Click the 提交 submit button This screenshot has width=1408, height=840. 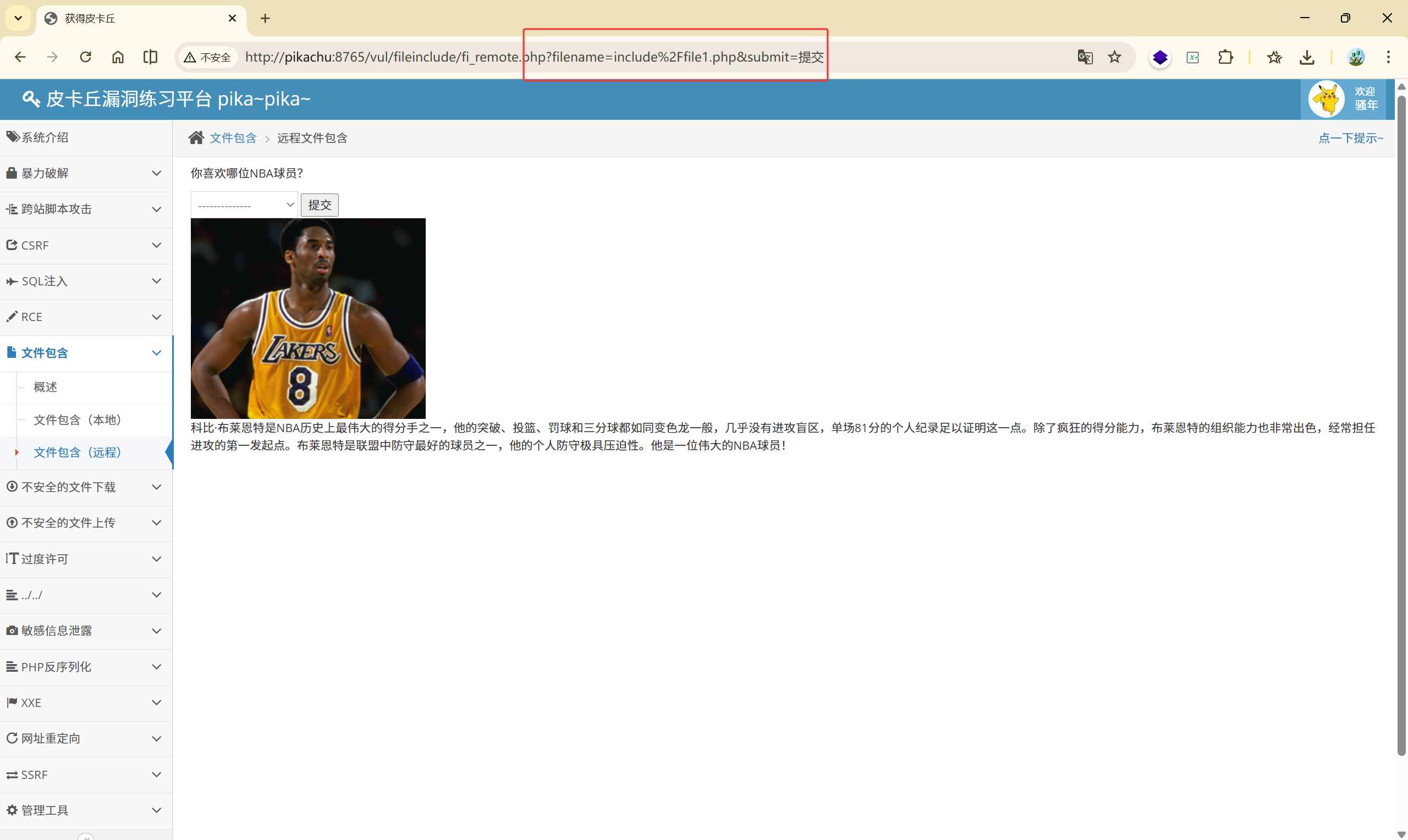[320, 205]
